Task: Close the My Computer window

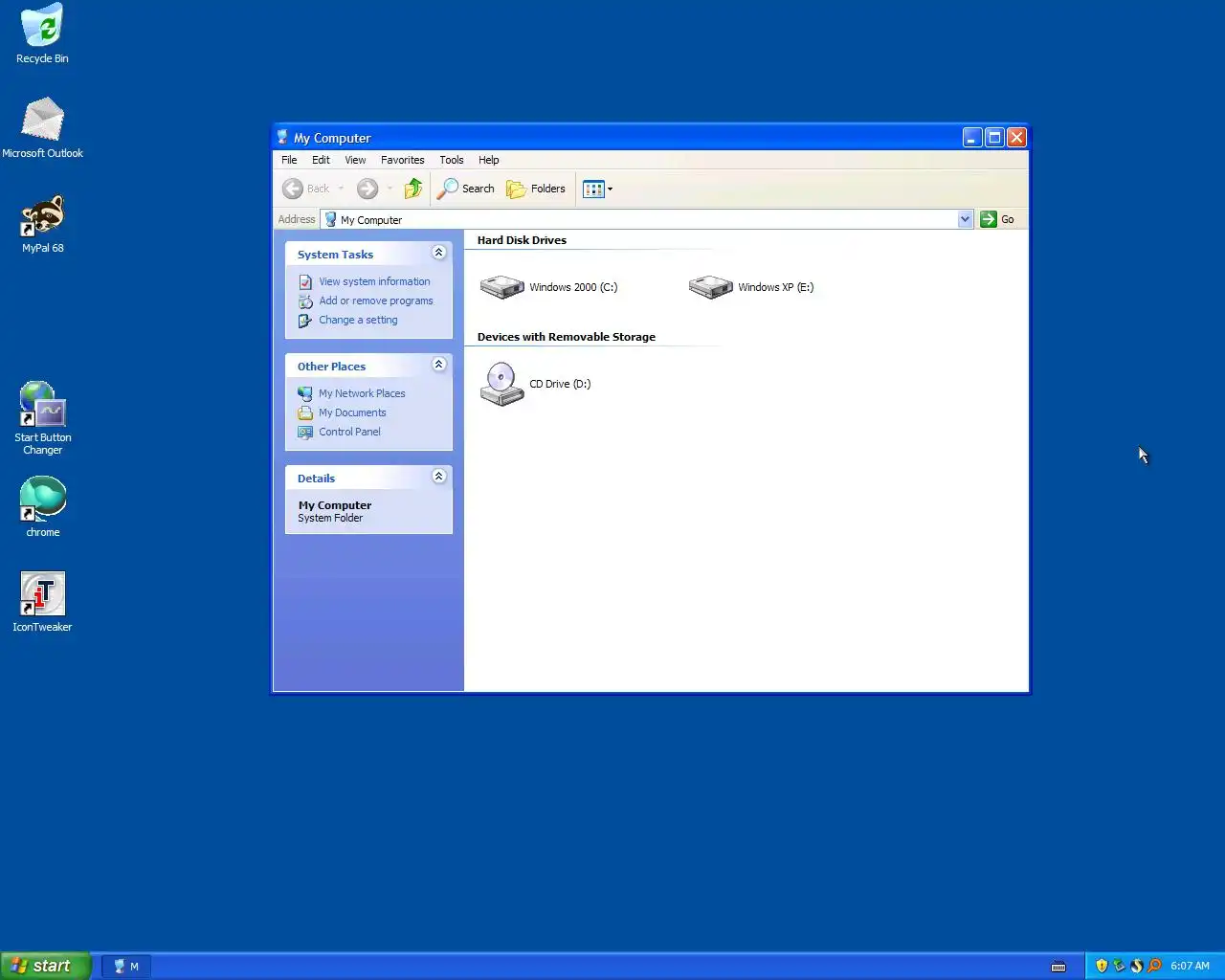Action: tap(1016, 138)
